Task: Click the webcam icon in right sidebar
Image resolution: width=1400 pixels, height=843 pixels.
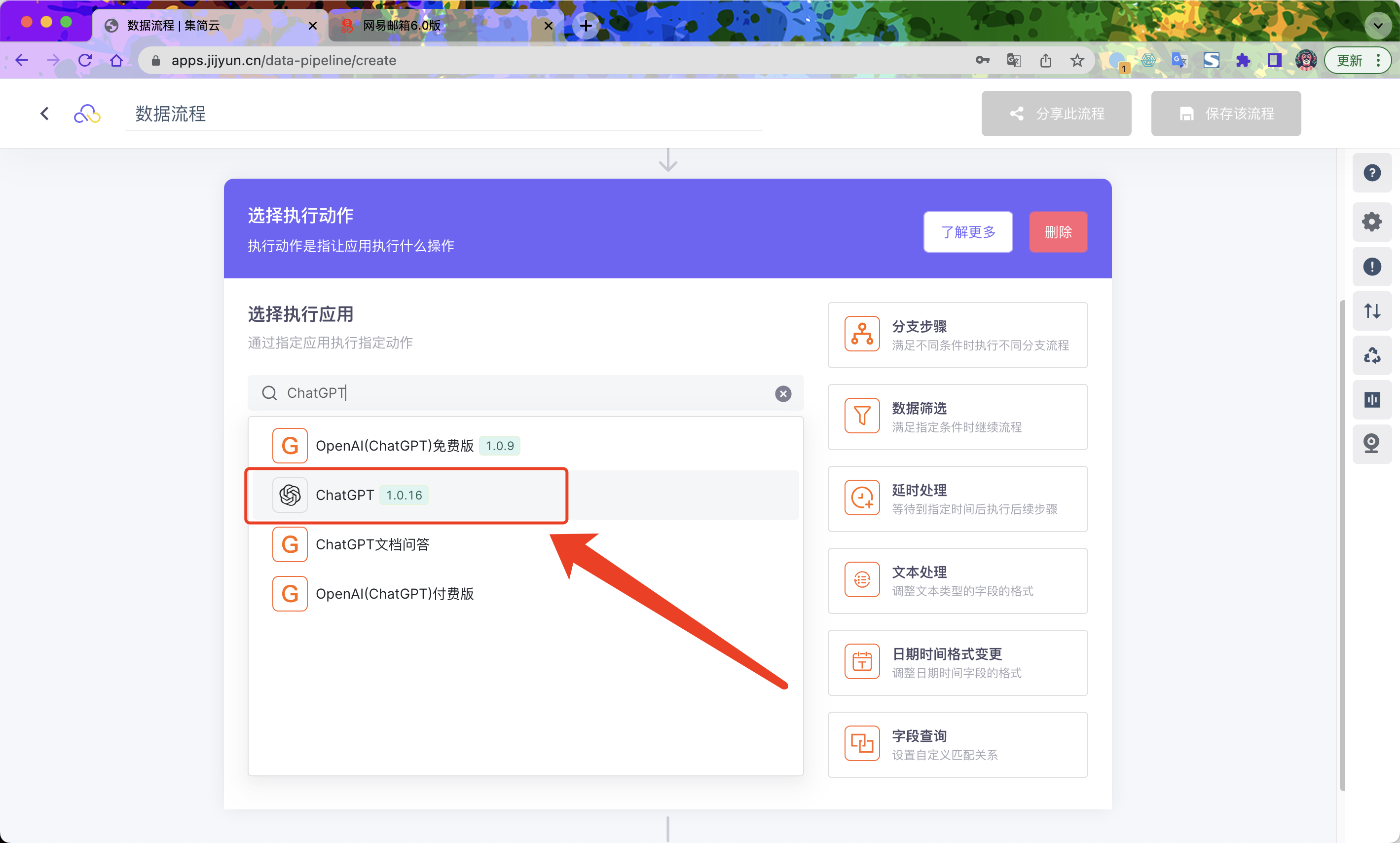Action: [x=1371, y=444]
